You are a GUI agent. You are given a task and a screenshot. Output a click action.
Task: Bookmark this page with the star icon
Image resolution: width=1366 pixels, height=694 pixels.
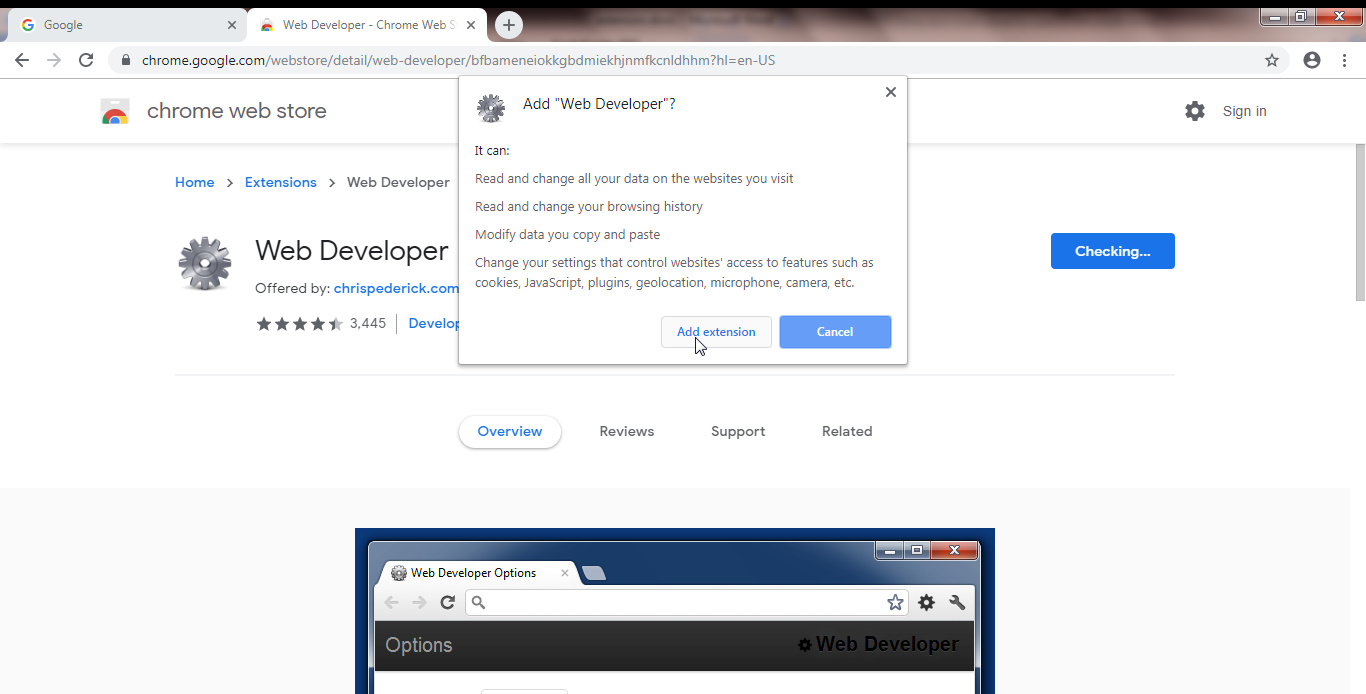tap(1272, 60)
